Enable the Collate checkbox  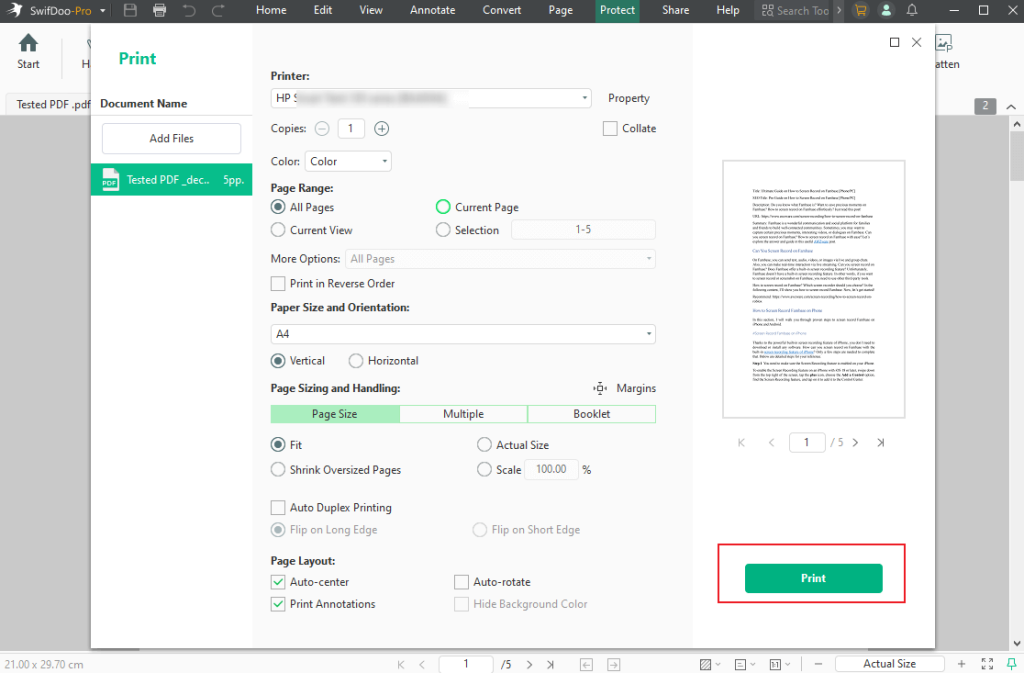pyautogui.click(x=610, y=128)
